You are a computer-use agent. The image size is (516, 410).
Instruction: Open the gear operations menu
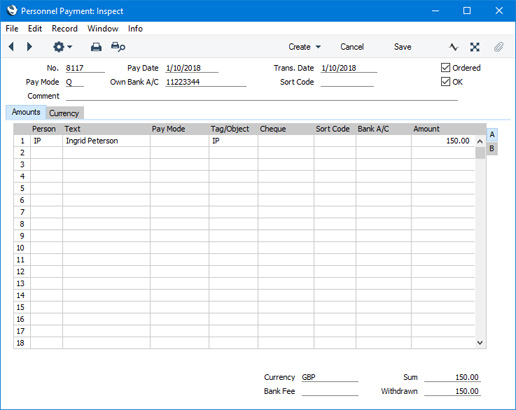coord(62,47)
